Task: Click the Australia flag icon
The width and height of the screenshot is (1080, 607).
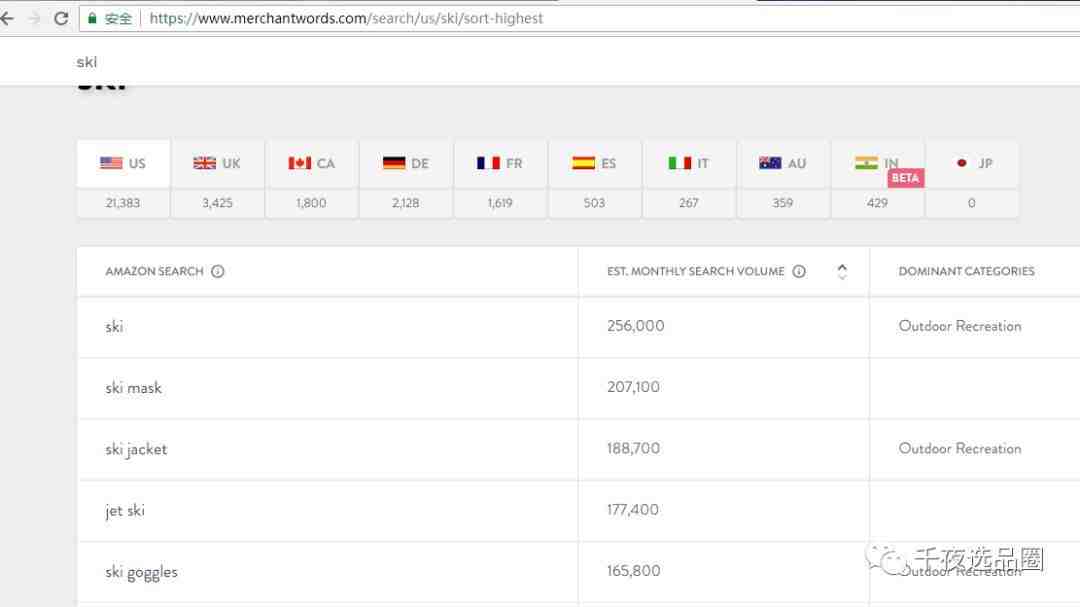Action: click(770, 163)
